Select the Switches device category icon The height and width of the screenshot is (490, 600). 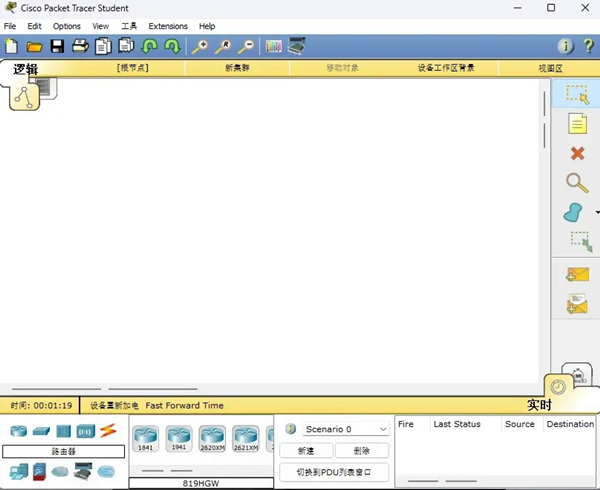click(41, 431)
